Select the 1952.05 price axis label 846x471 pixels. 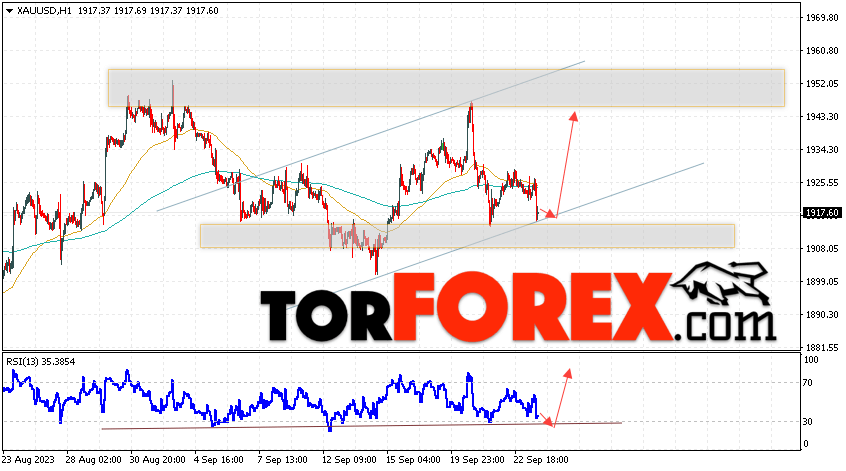click(822, 84)
